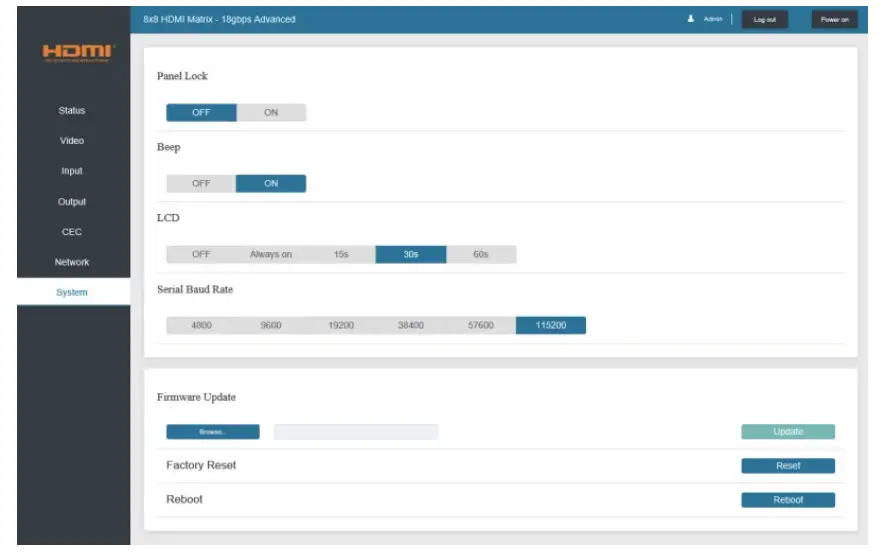Browse for a firmware file
885x554 pixels.
tap(213, 432)
